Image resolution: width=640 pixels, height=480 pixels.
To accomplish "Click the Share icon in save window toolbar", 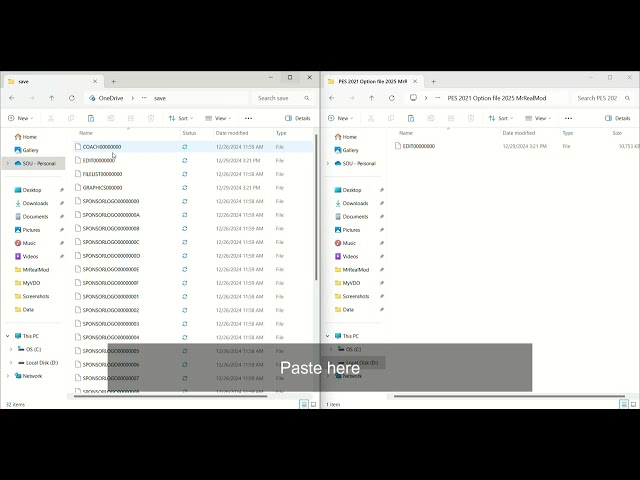I will (x=131, y=118).
